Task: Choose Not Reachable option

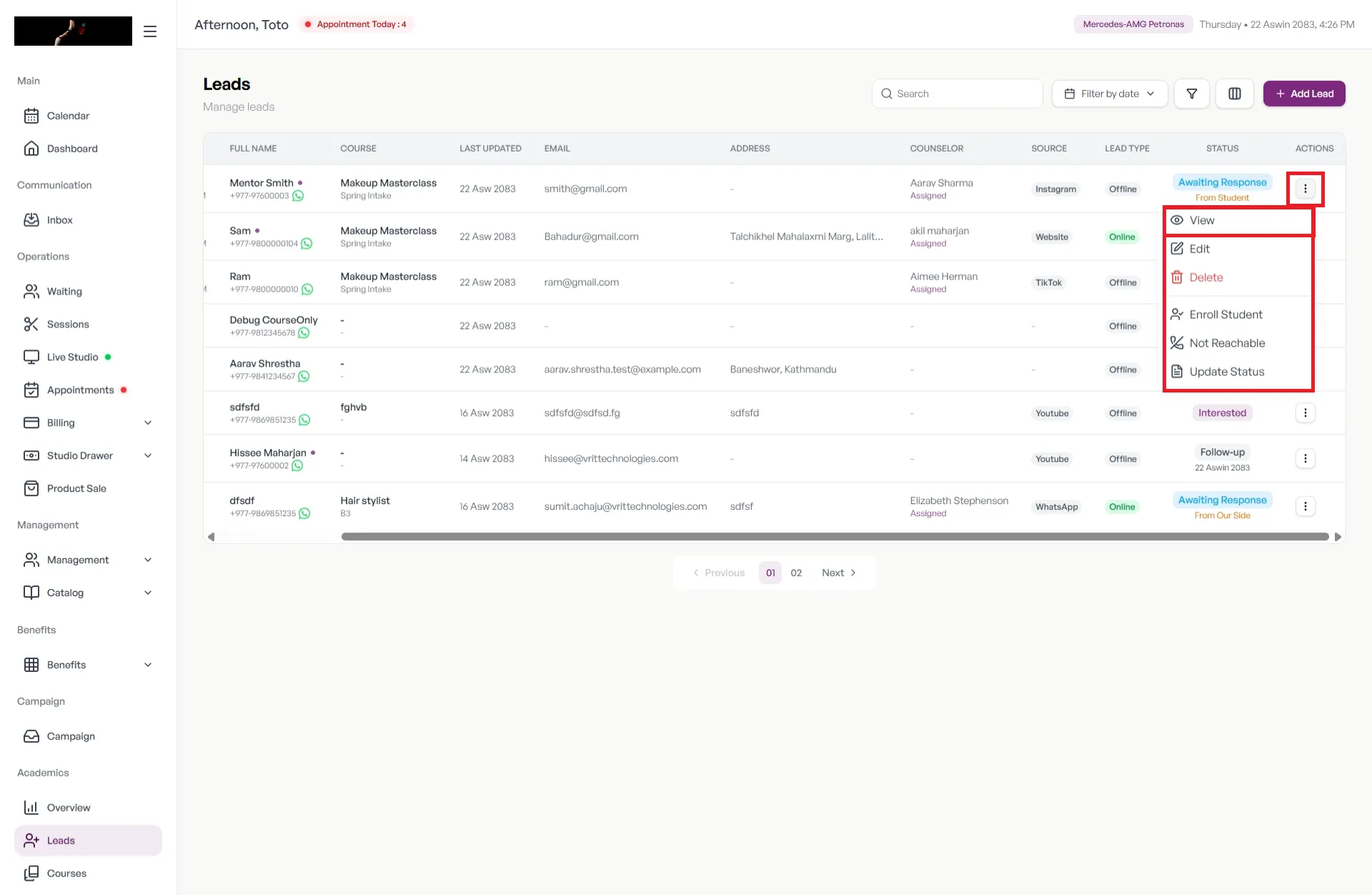Action: 1239,343
